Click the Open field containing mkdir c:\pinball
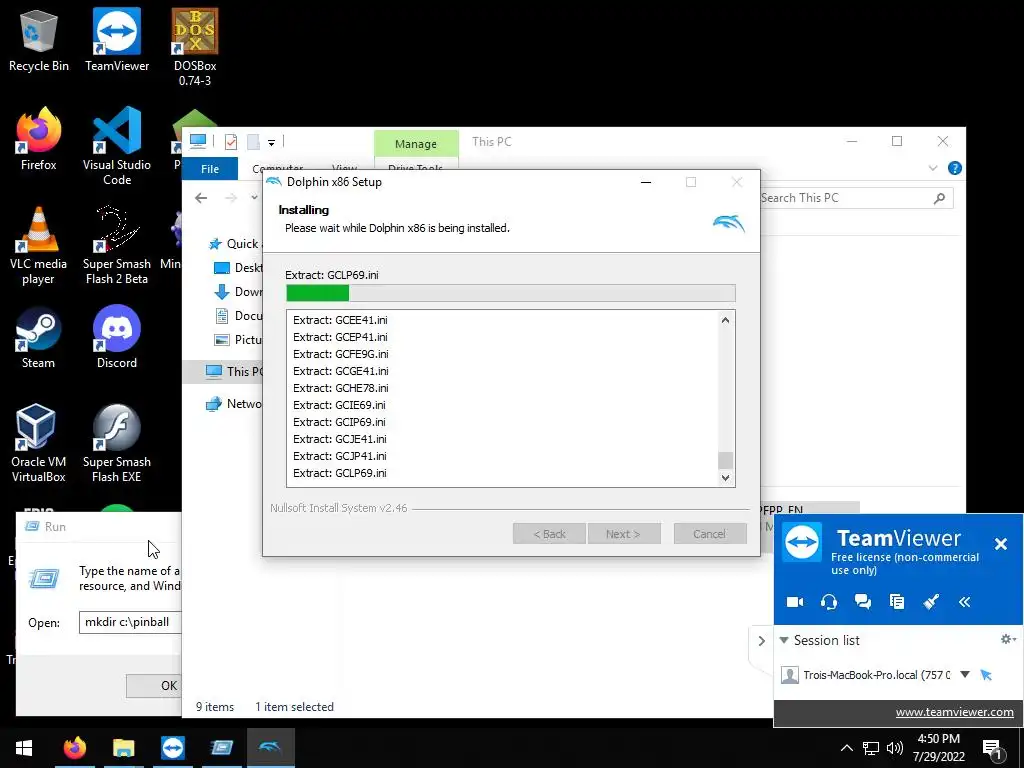The image size is (1024, 768). coord(130,622)
